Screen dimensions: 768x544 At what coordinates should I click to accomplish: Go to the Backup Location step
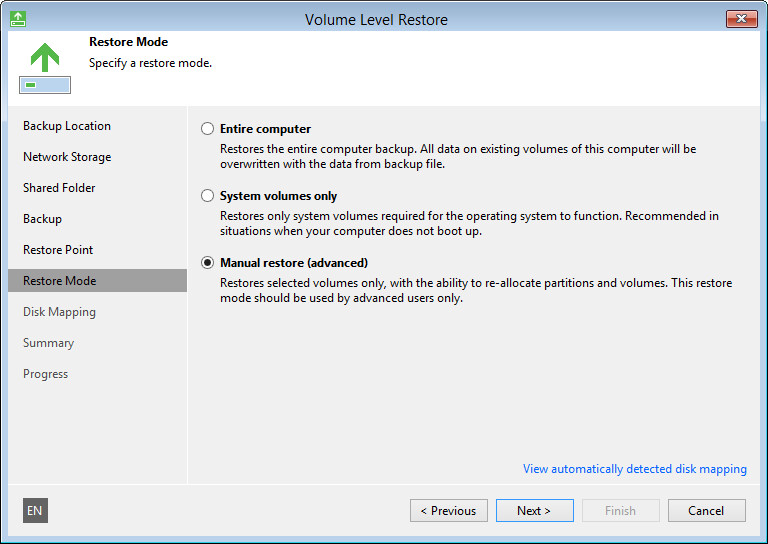pos(67,126)
